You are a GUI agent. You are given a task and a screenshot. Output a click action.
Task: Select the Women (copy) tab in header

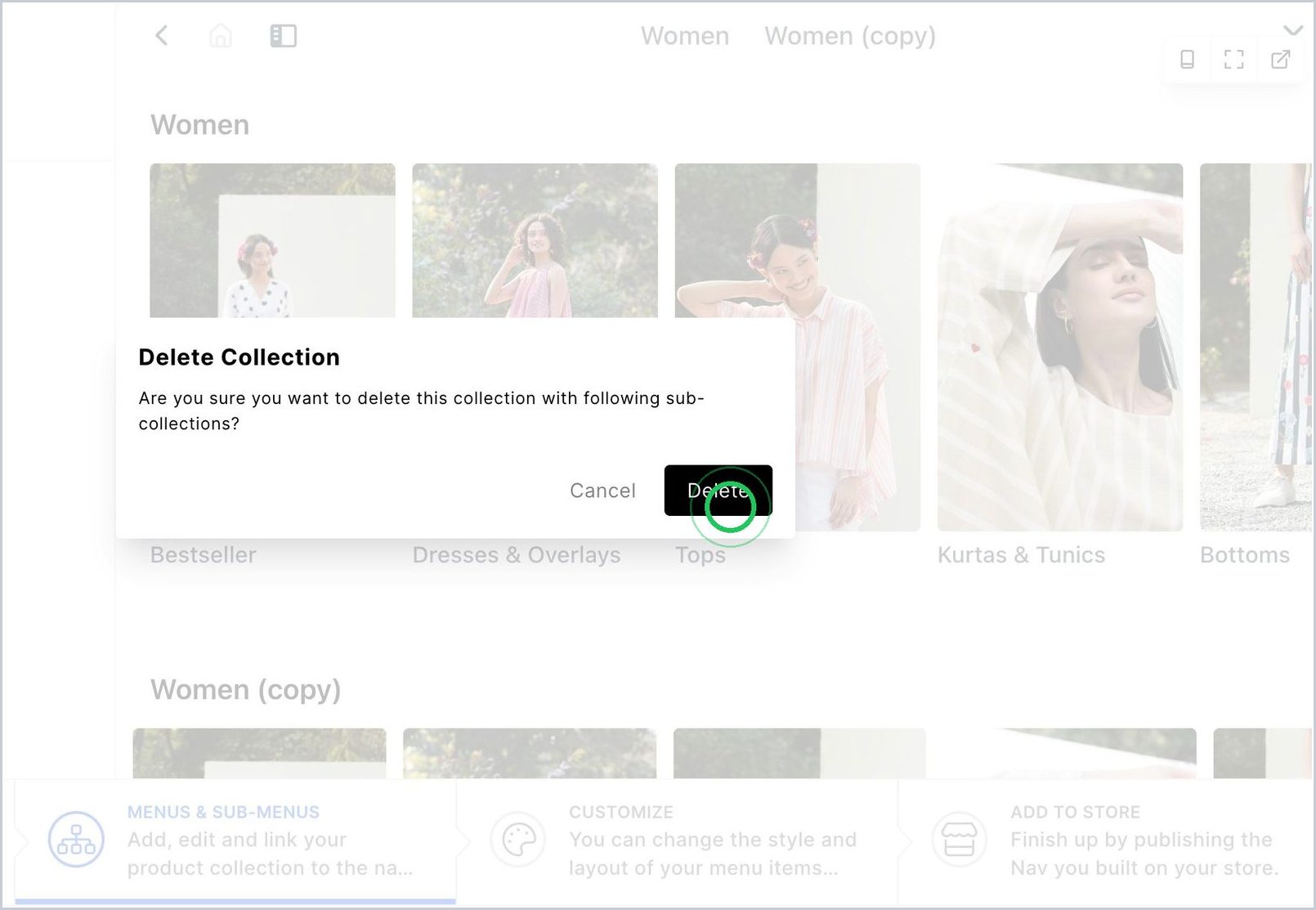(850, 36)
